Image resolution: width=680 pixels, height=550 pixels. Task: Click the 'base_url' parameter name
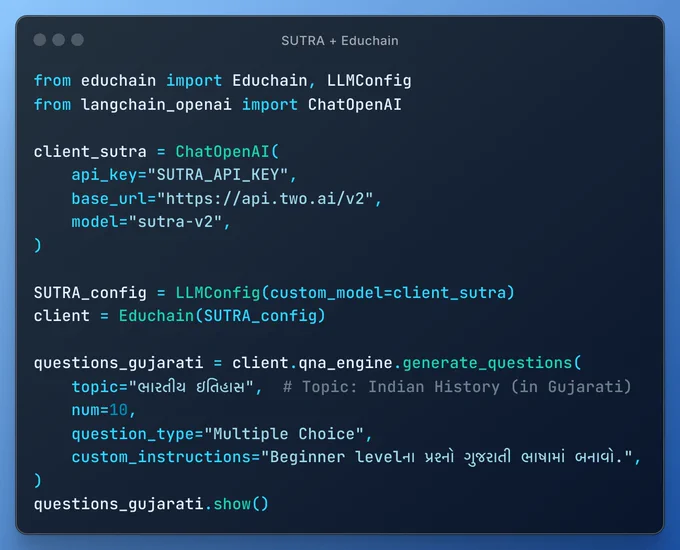pos(109,199)
